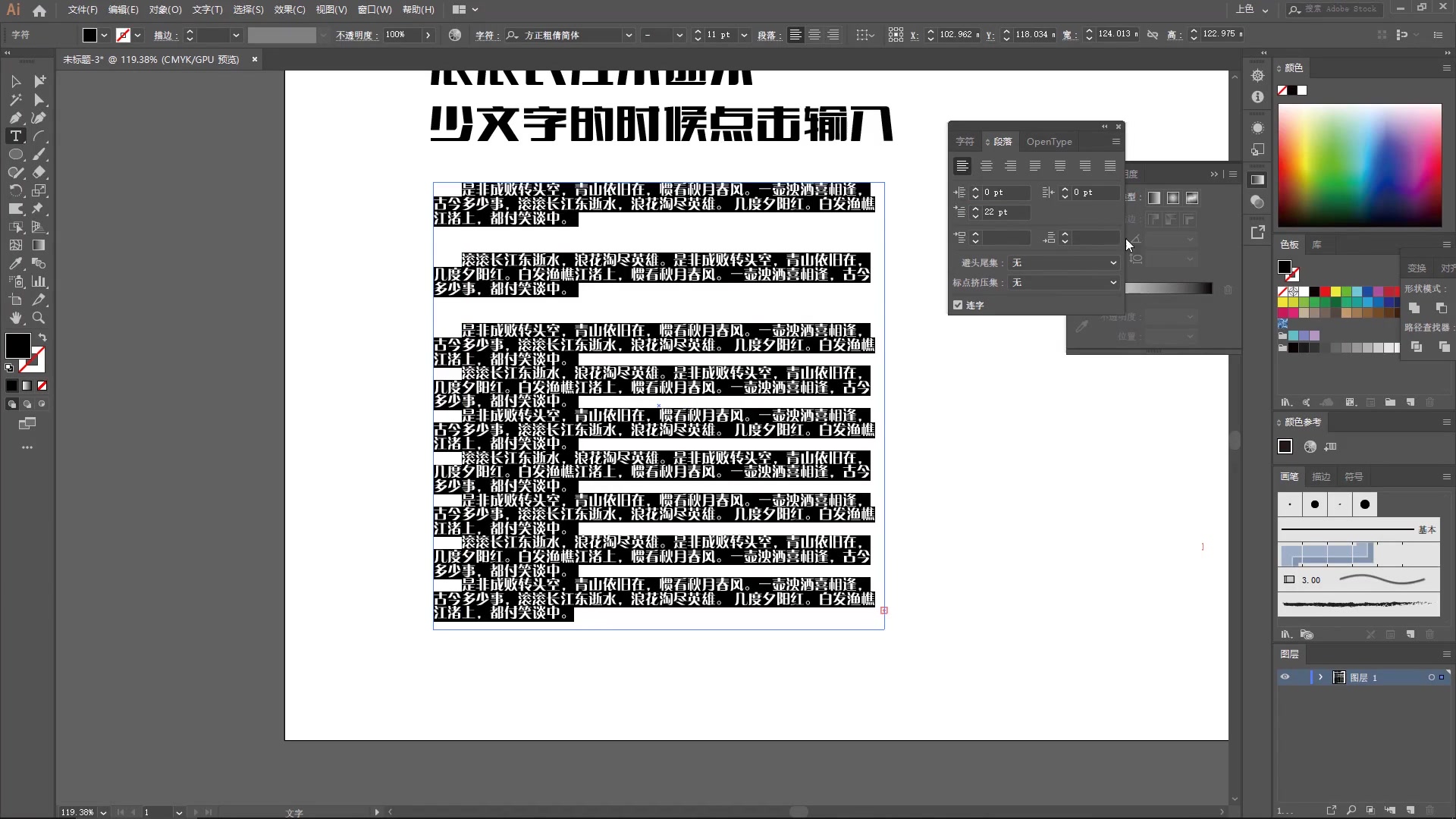The image size is (1456, 819).
Task: Toggle visibility of 图层 1
Action: [1286, 677]
